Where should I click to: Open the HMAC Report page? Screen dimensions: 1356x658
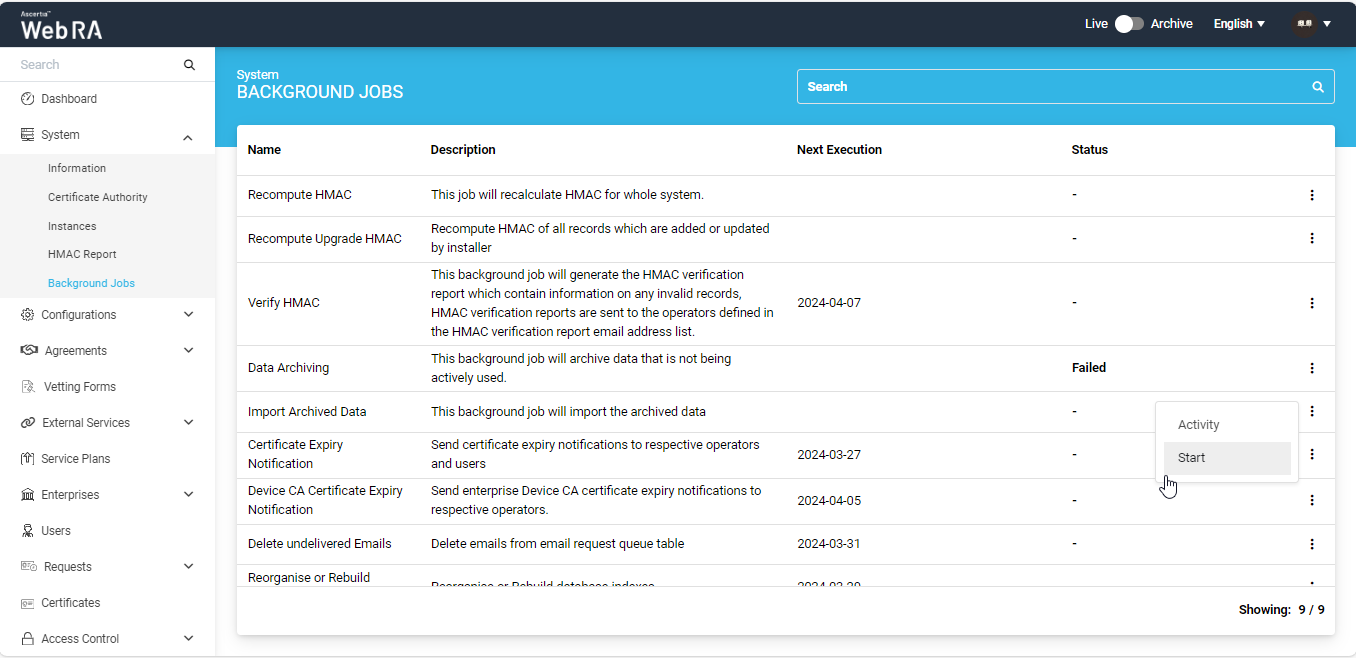[82, 255]
